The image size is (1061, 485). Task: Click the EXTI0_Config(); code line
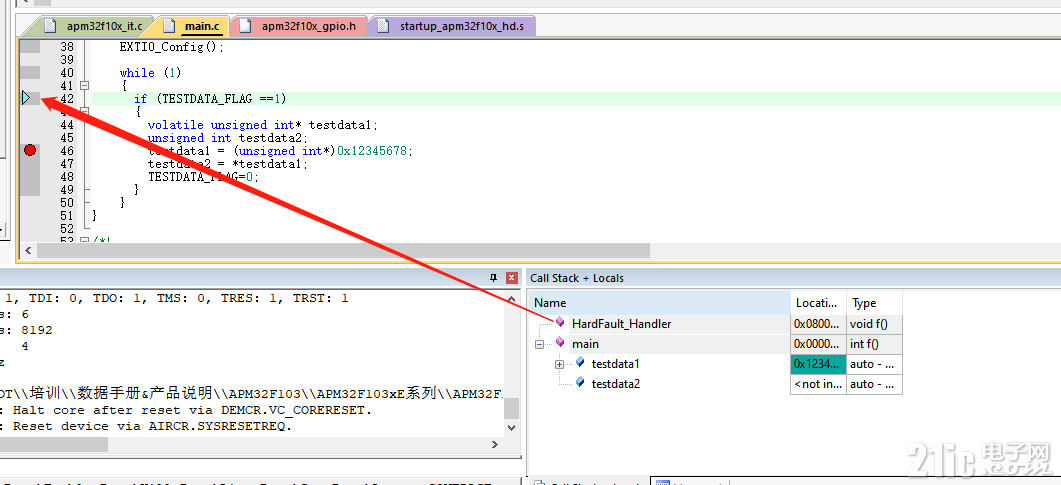(x=171, y=47)
